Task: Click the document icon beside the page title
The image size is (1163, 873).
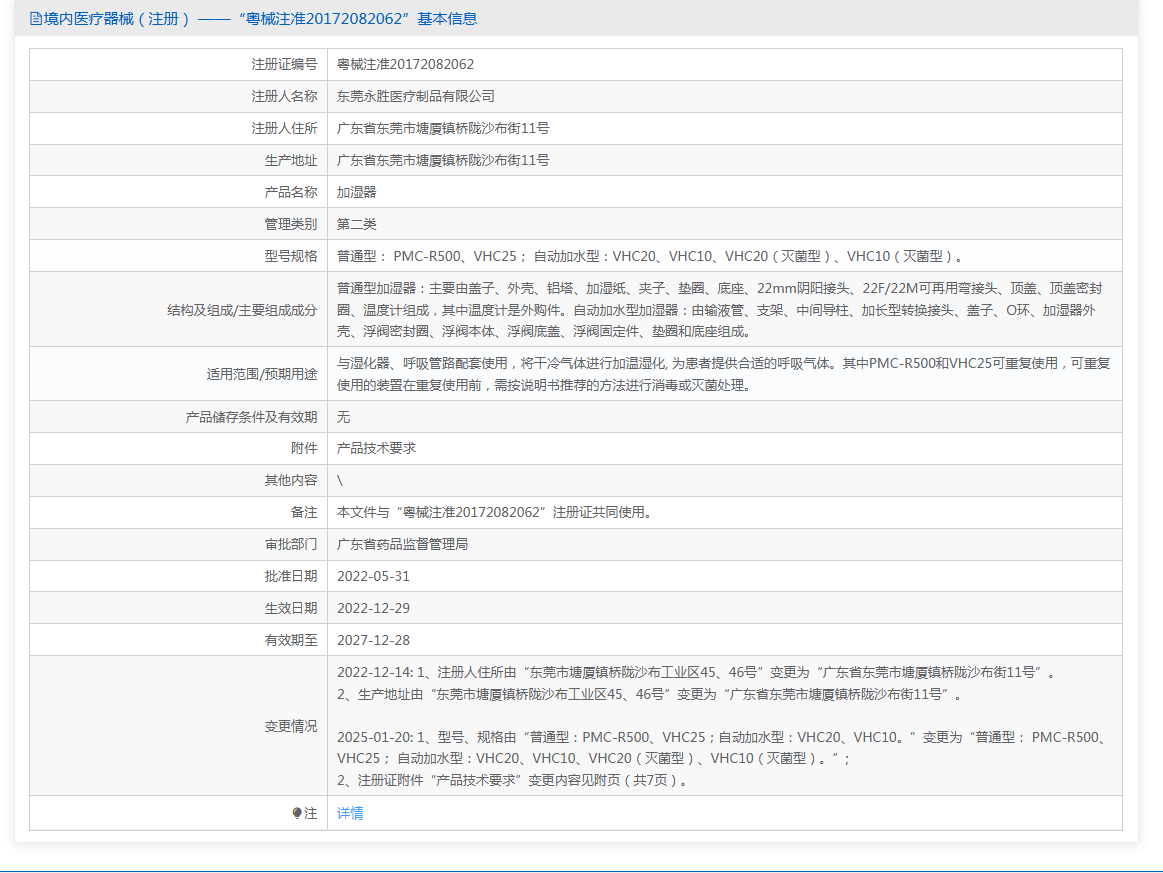Action: click(x=35, y=18)
